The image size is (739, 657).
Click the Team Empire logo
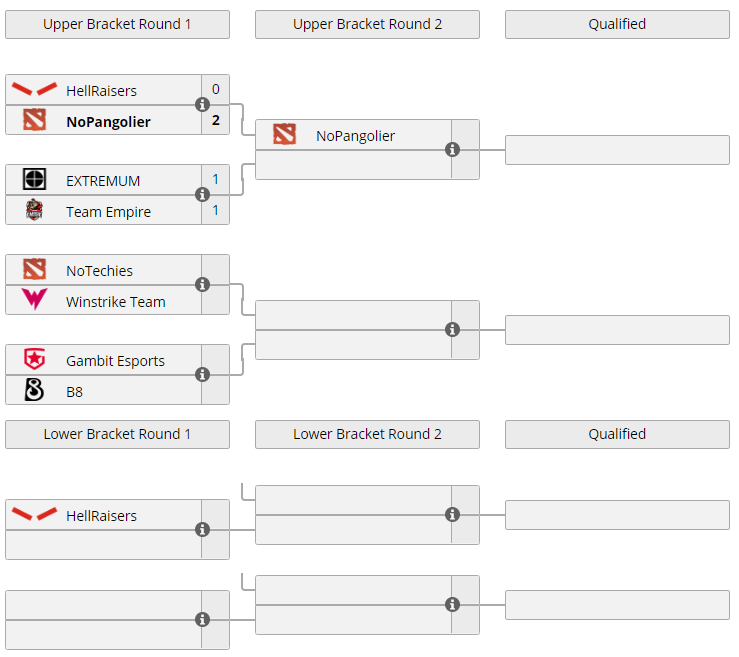pos(34,211)
